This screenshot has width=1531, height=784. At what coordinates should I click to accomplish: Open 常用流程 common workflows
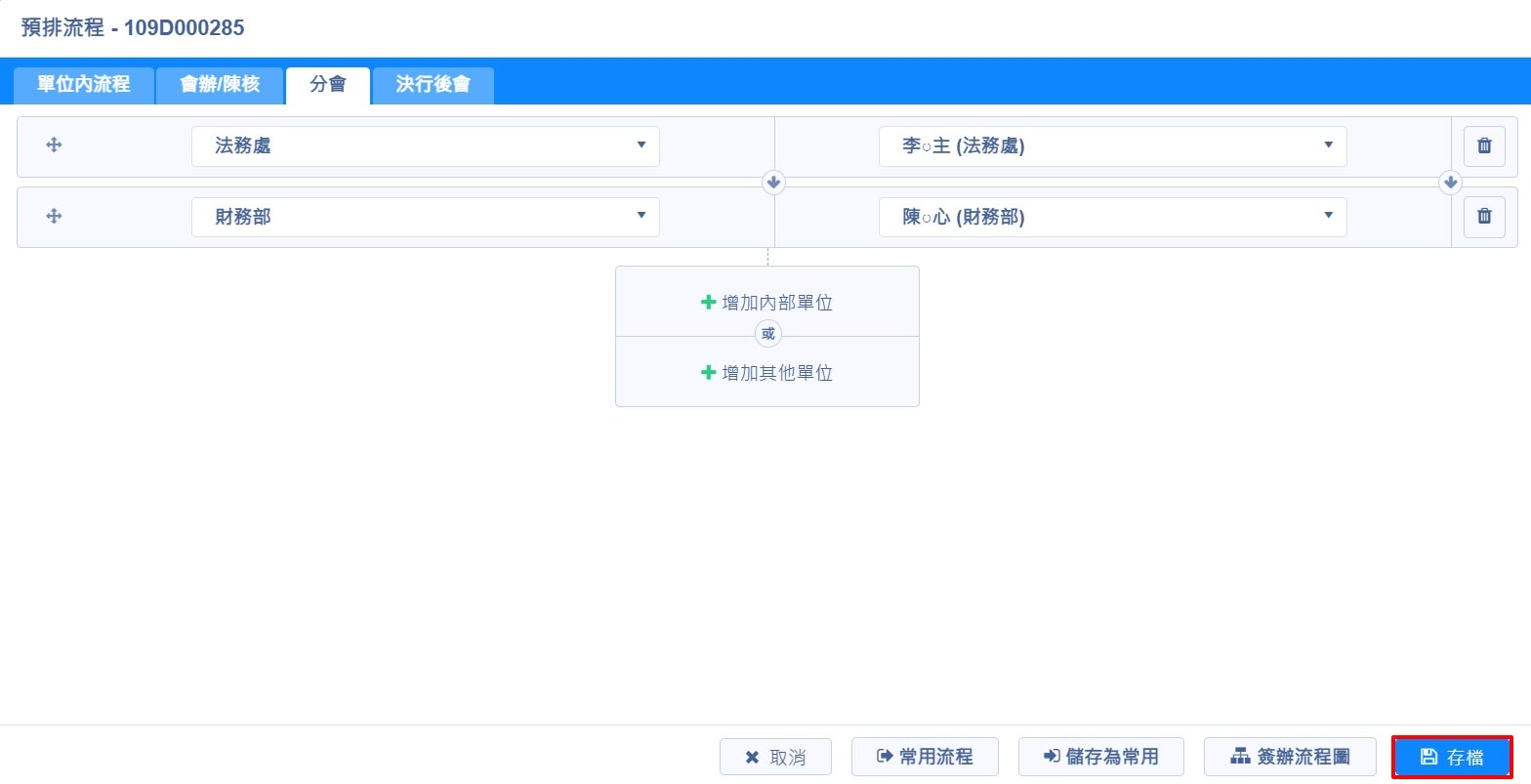coord(925,757)
